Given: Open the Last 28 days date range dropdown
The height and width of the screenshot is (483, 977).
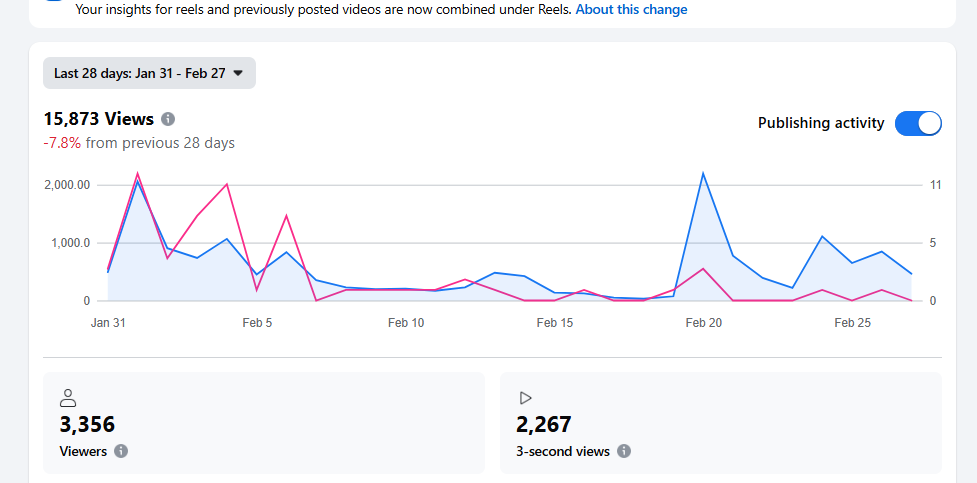Looking at the screenshot, I should coord(149,73).
